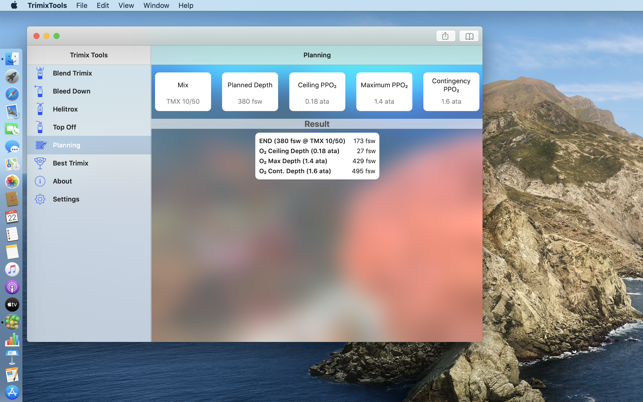
Task: Click the About info icon
Action: pyautogui.click(x=40, y=181)
